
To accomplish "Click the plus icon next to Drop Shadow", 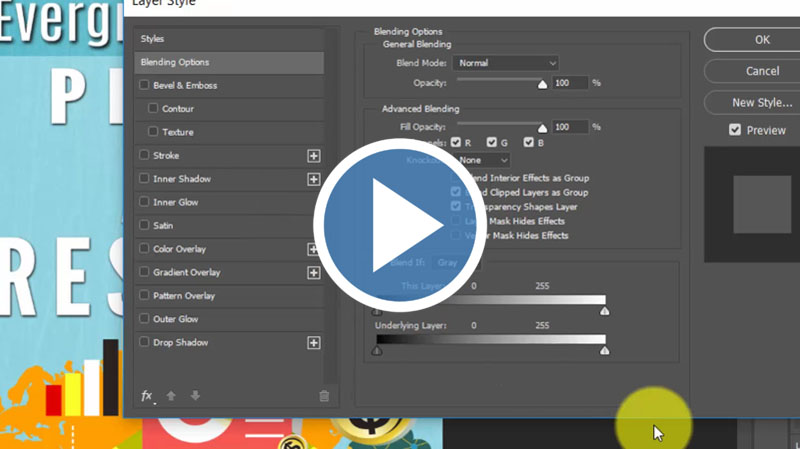I will 313,343.
